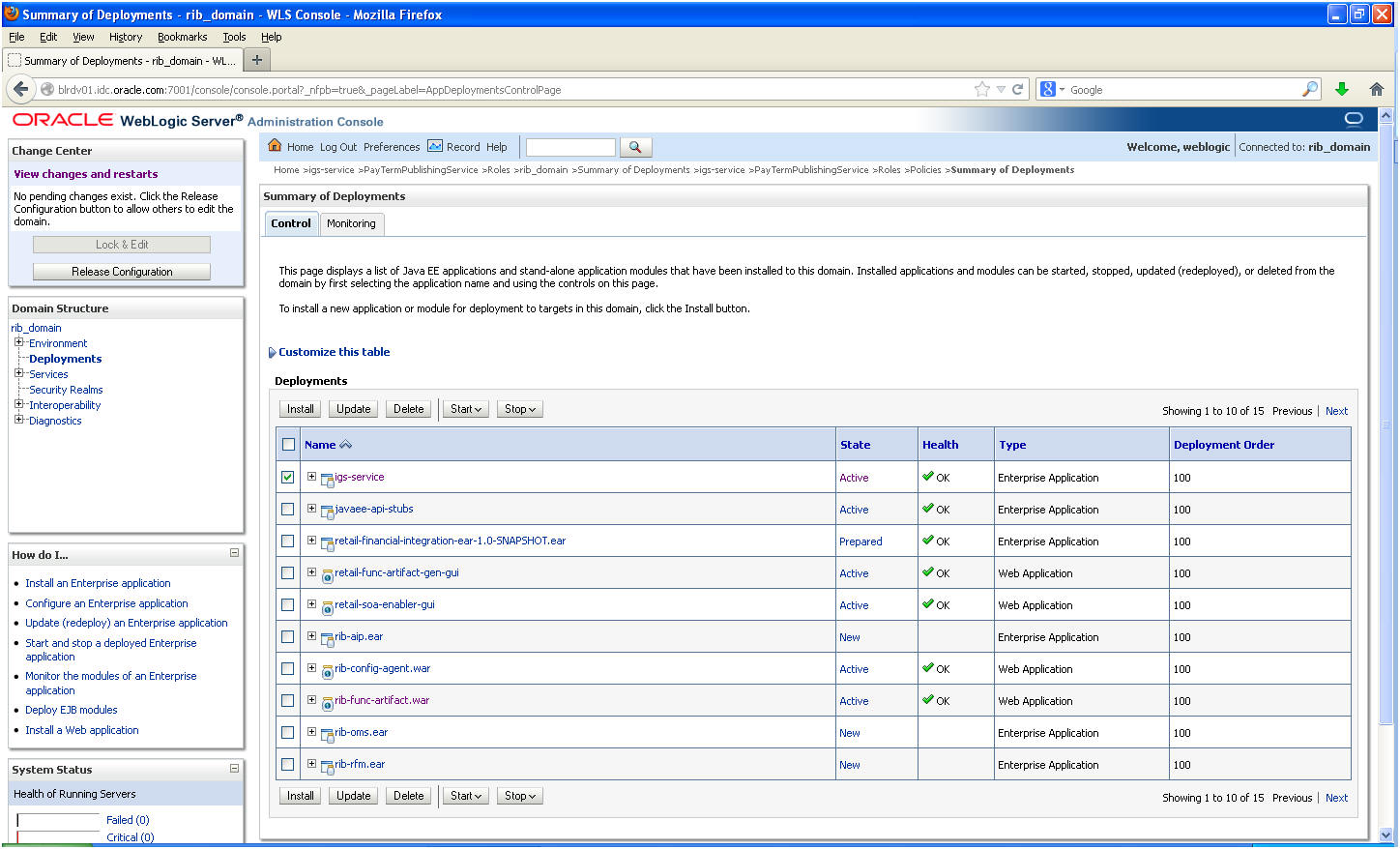Screen dimensions: 1400x849
Task: Check the rib-aip.ear checkbox
Action: (x=288, y=636)
